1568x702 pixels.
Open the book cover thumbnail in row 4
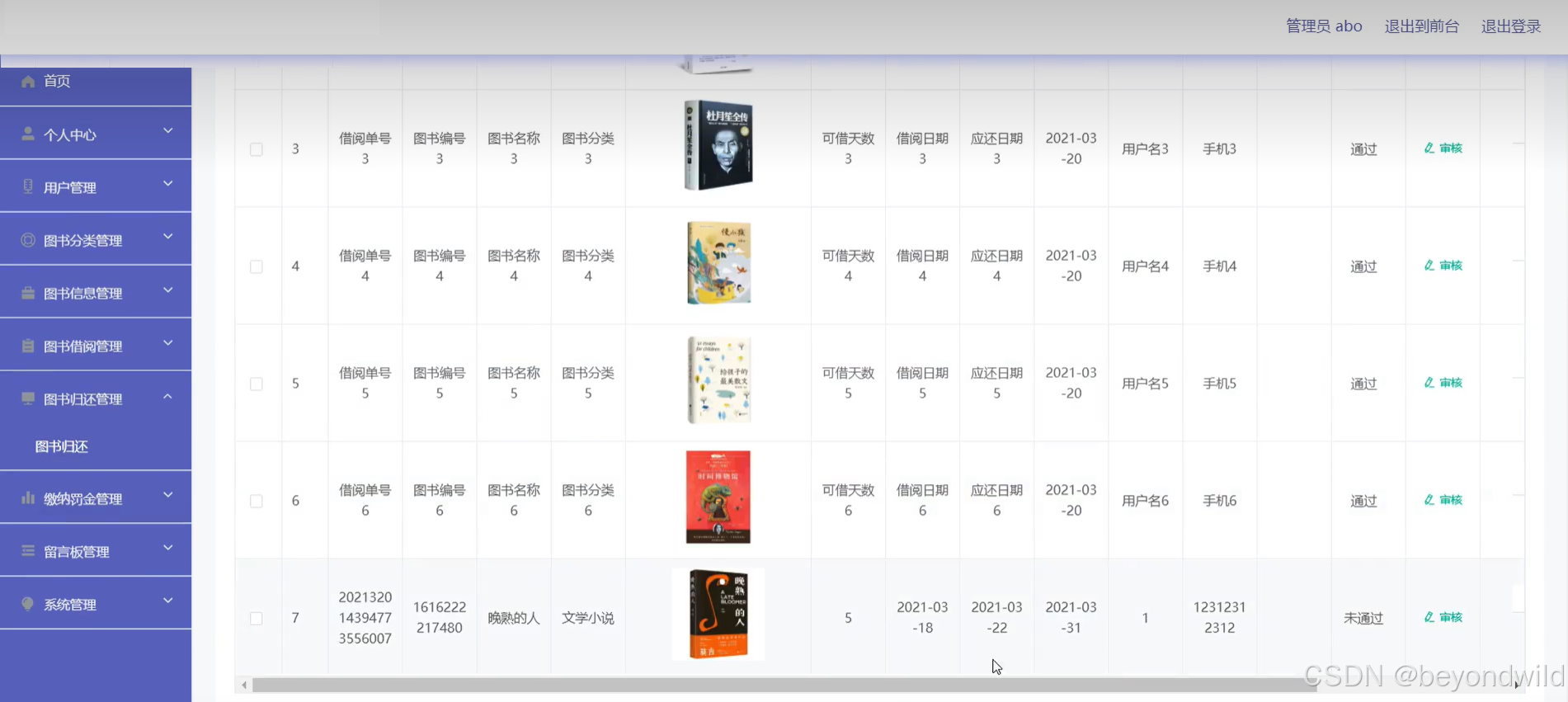[718, 262]
